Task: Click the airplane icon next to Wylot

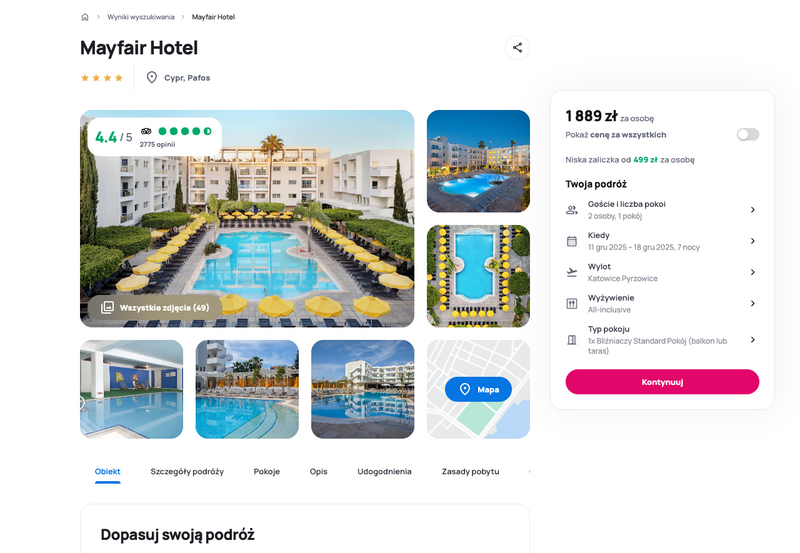Action: 572,272
